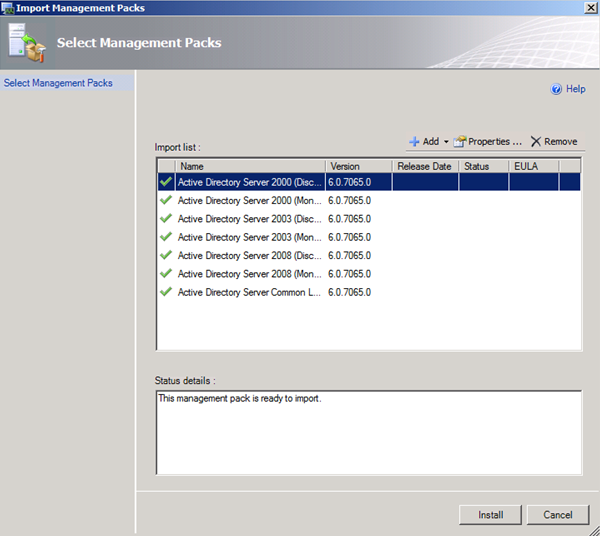Click green check icon for Server Common L...
This screenshot has width=600, height=536.
(x=166, y=292)
